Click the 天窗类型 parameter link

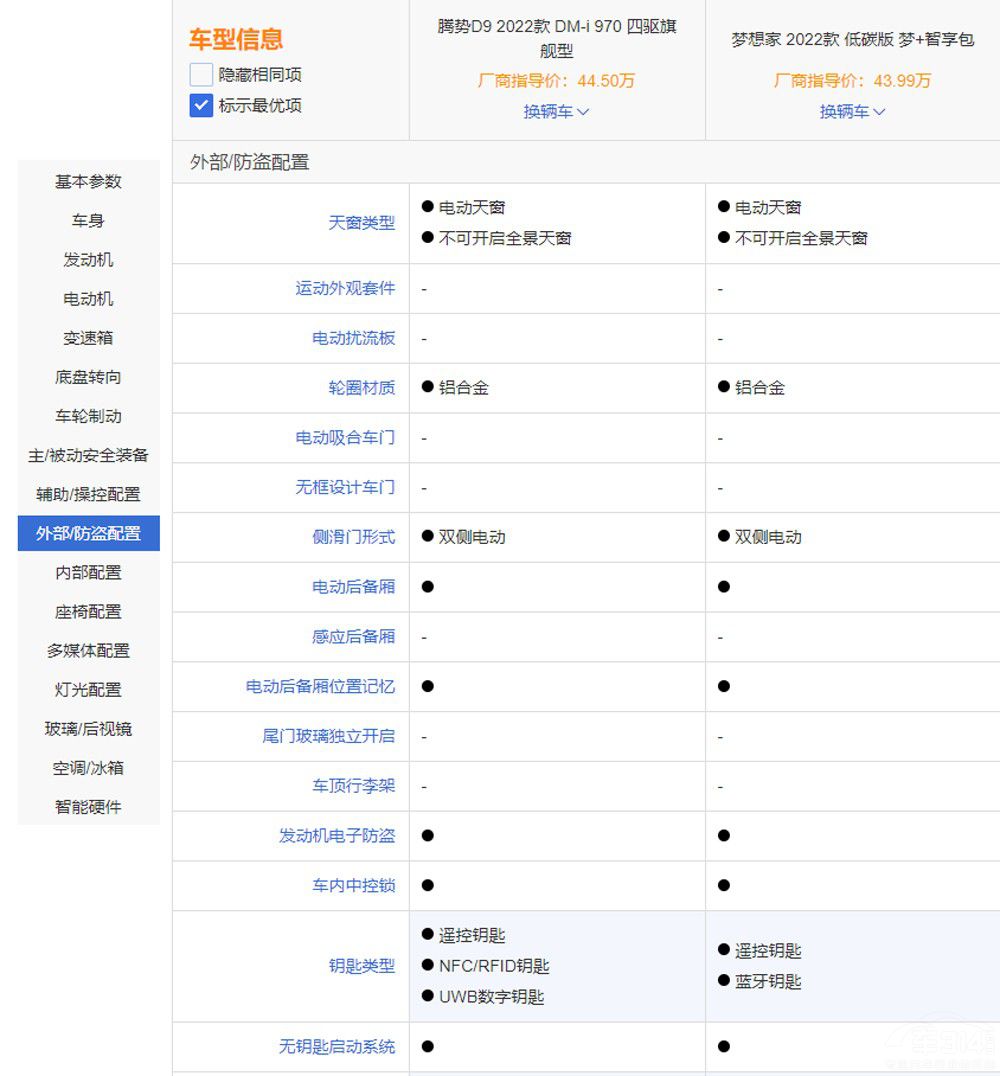pyautogui.click(x=361, y=223)
